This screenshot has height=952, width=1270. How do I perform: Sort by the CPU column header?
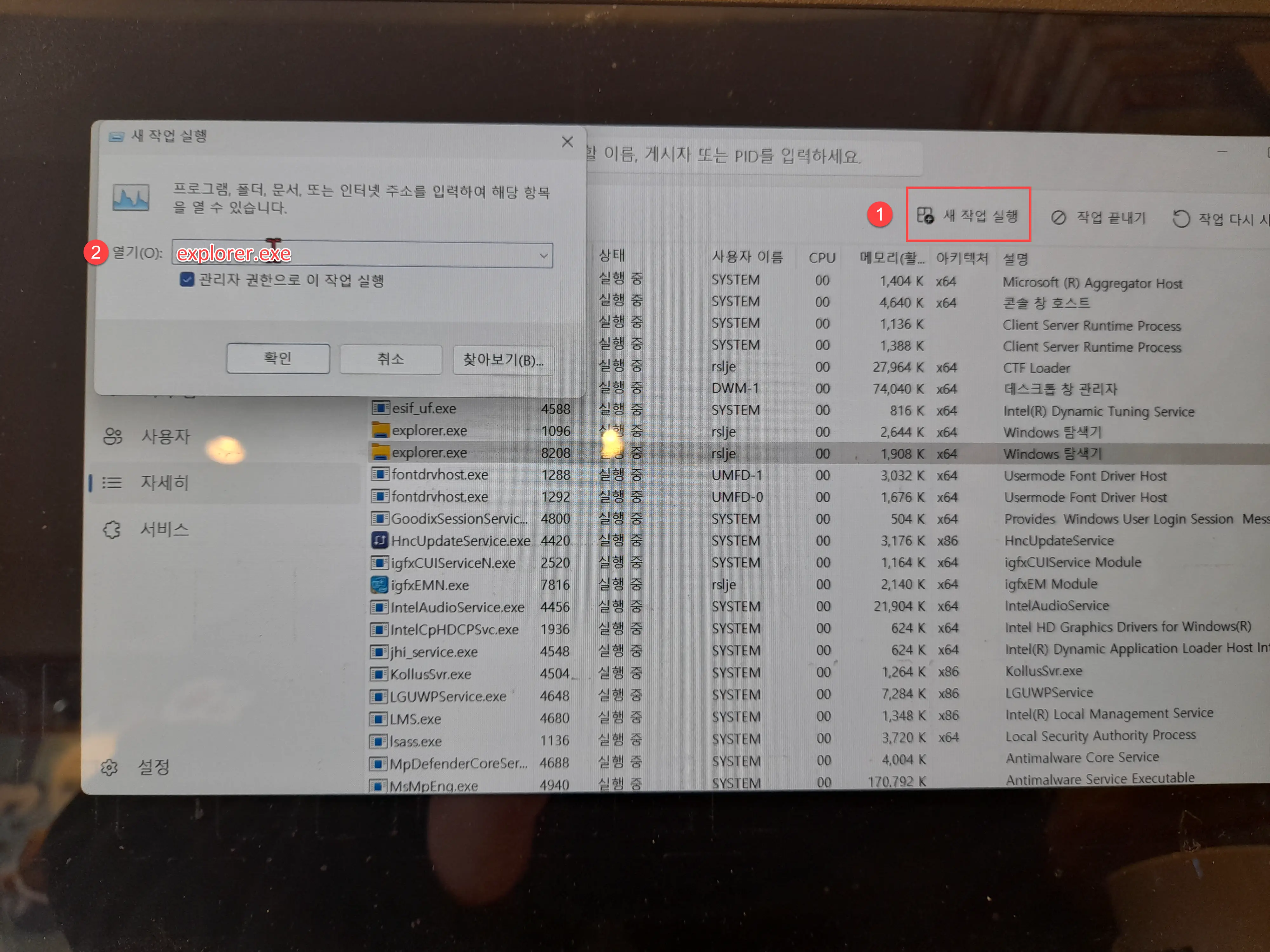822,258
